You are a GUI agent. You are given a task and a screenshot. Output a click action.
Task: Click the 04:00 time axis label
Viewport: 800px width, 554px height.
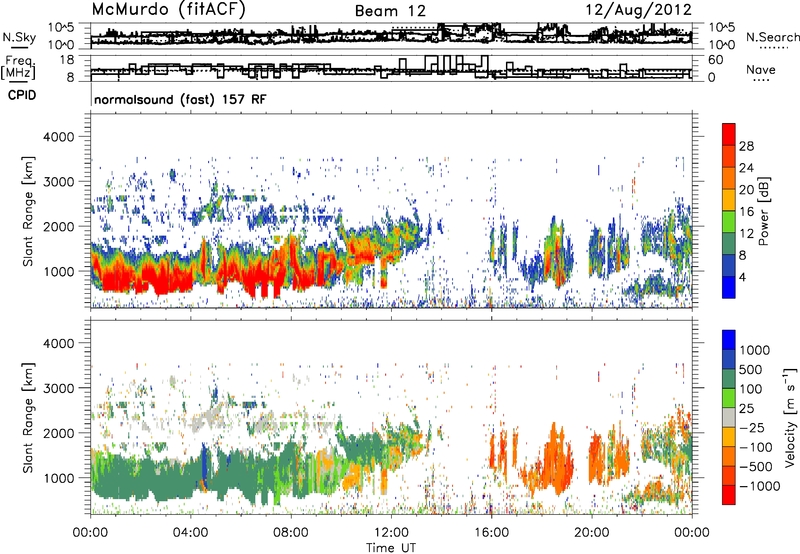190,533
